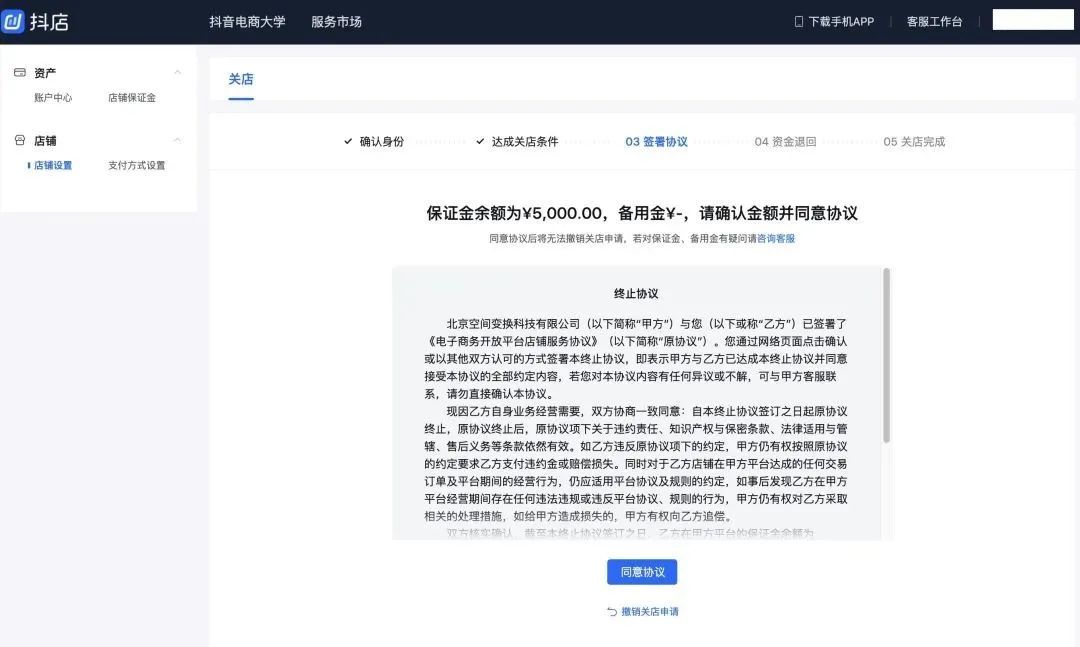Image resolution: width=1080 pixels, height=647 pixels.
Task: Select the 关店 tab
Action: (x=241, y=78)
